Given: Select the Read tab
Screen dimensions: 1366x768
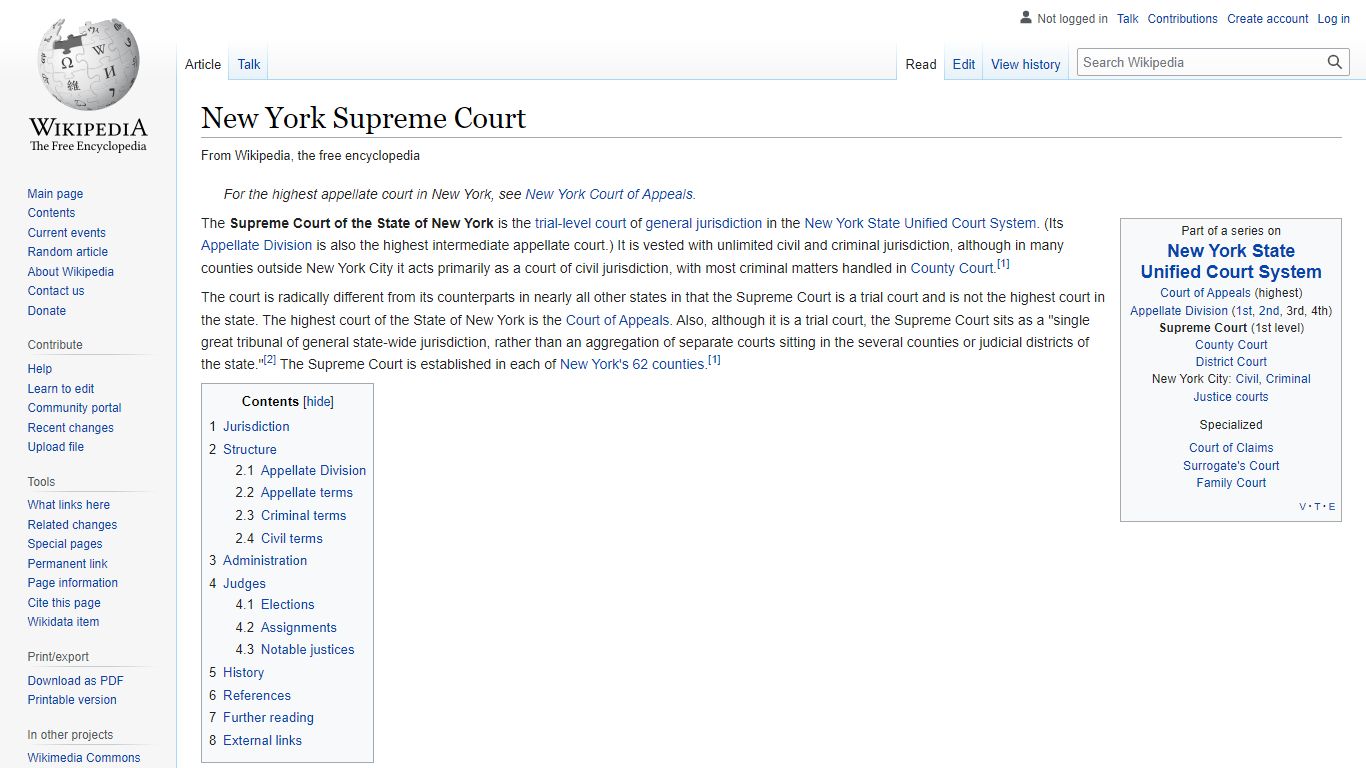Looking at the screenshot, I should point(921,64).
